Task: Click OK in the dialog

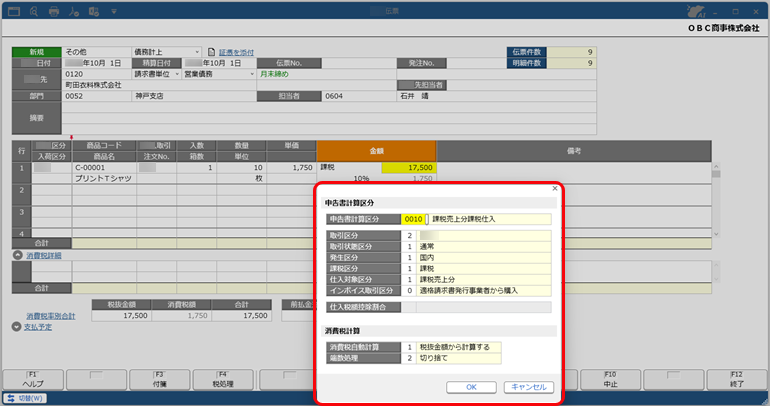Action: pos(471,387)
